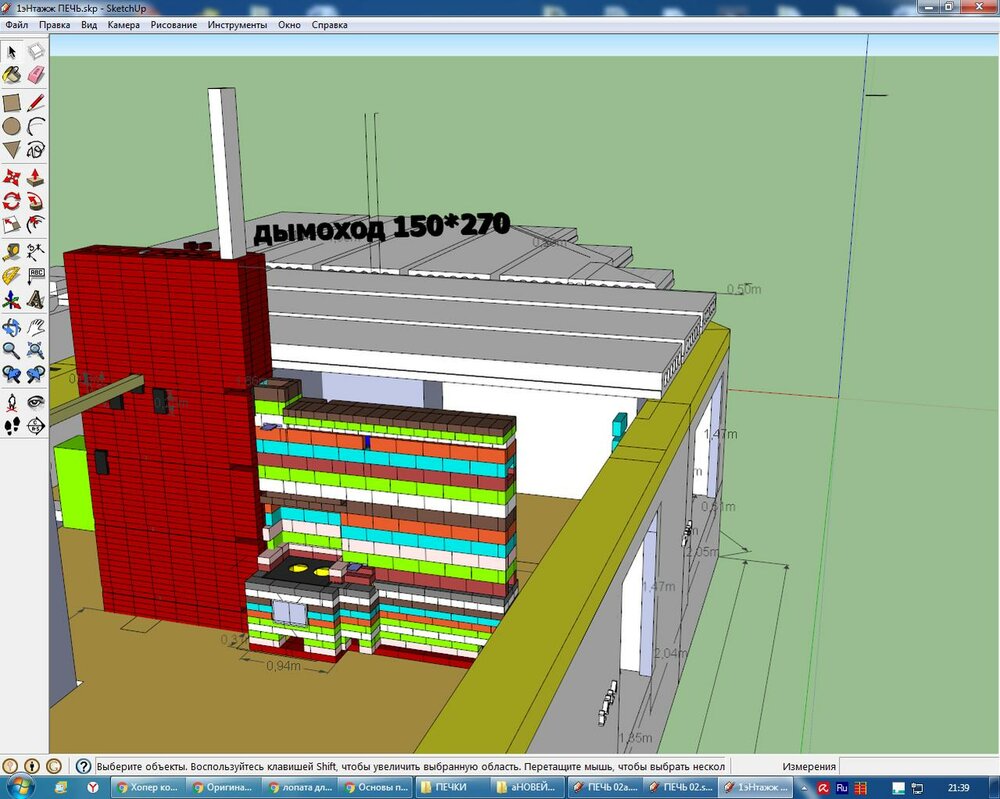The height and width of the screenshot is (799, 1000).
Task: Switch to the ПЕЧКИ folder taskbar window
Action: click(x=452, y=787)
